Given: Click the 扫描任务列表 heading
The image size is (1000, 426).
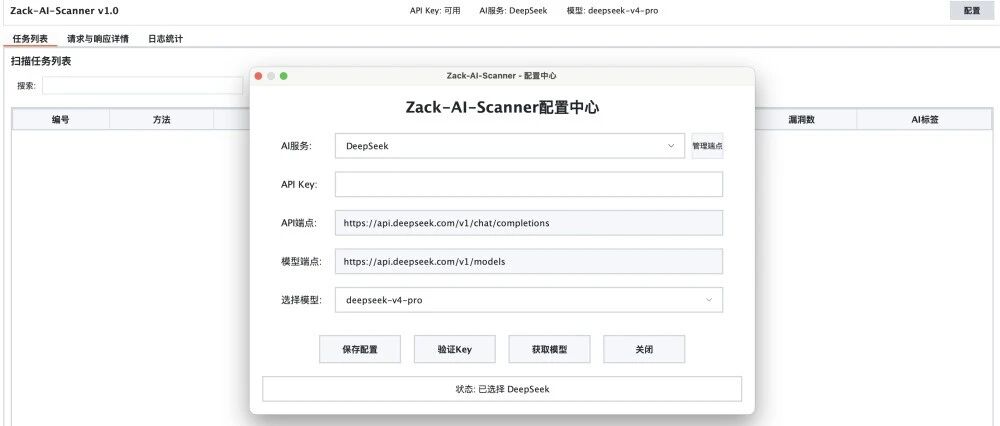Looking at the screenshot, I should coord(41,61).
